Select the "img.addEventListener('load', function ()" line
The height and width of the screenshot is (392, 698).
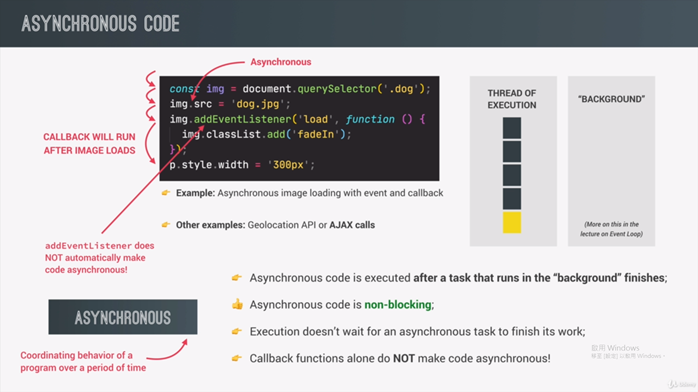(x=297, y=119)
